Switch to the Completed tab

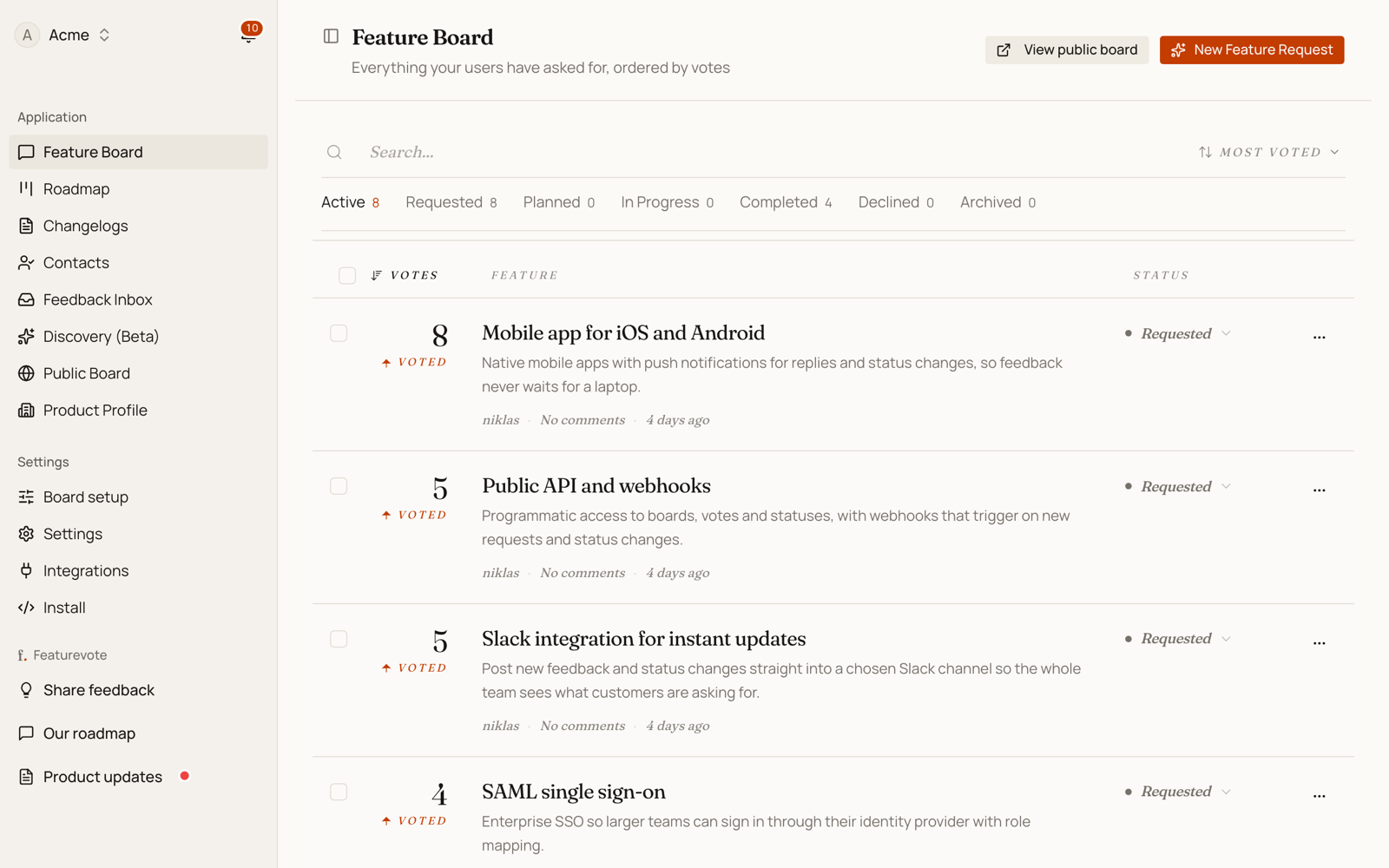[786, 202]
